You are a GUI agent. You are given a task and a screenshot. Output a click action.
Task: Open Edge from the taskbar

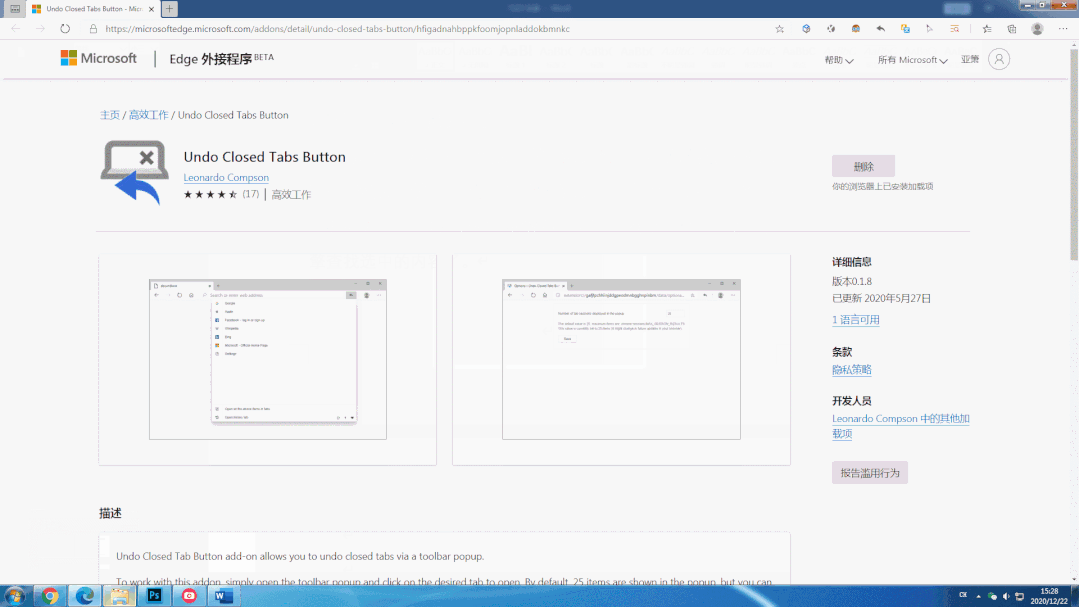point(85,596)
